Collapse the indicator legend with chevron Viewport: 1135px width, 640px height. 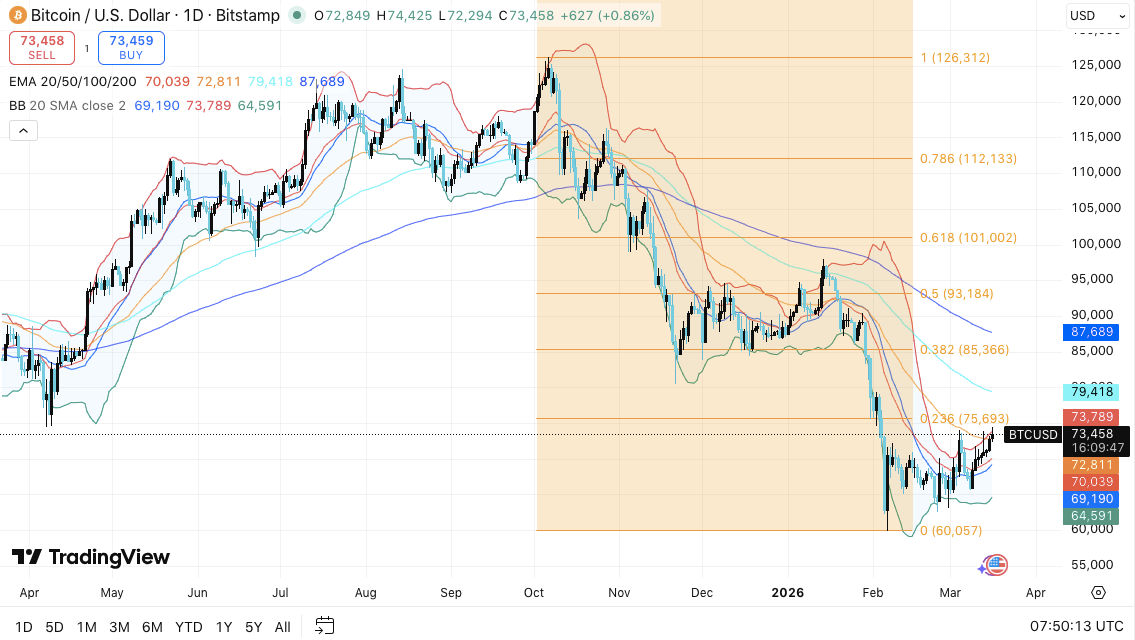[23, 130]
